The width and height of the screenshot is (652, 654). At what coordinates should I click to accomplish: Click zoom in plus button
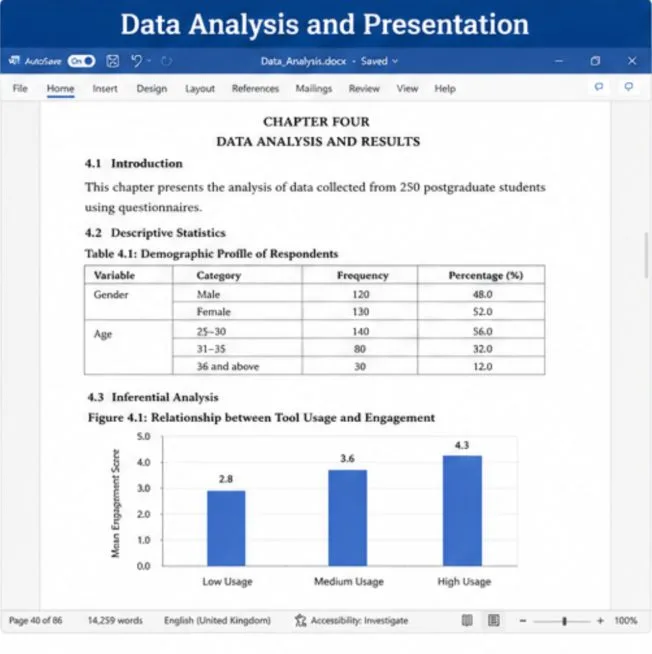(x=600, y=621)
